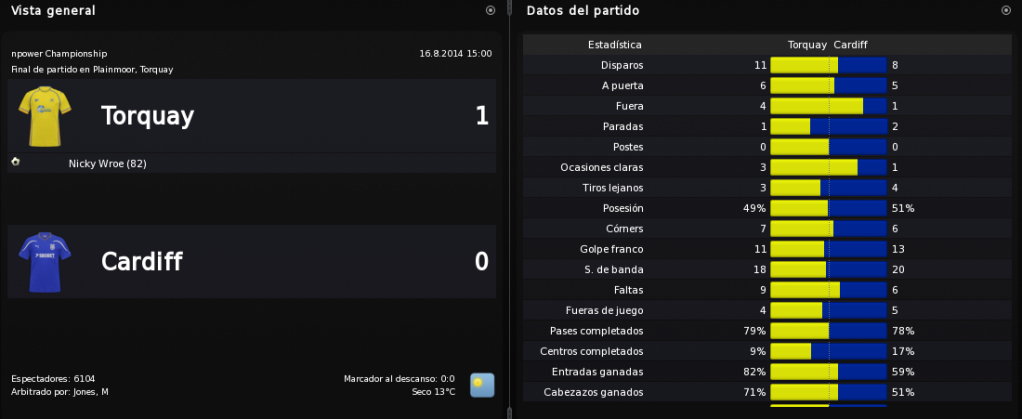Screen dimensions: 1022x419
Task: Click the Cabezazos ganados row
Action: 767,392
